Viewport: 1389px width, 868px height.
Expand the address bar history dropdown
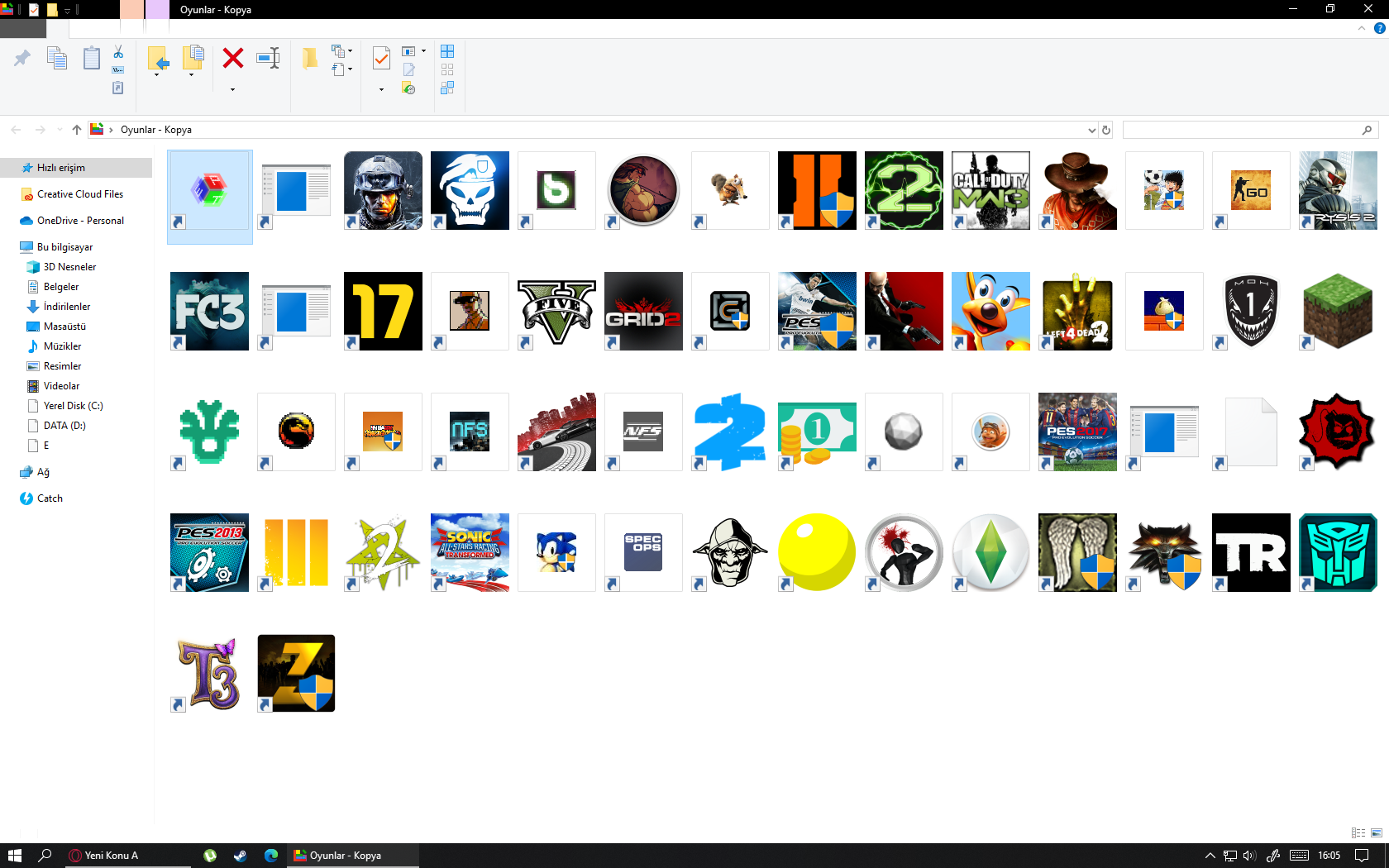[x=1091, y=130]
